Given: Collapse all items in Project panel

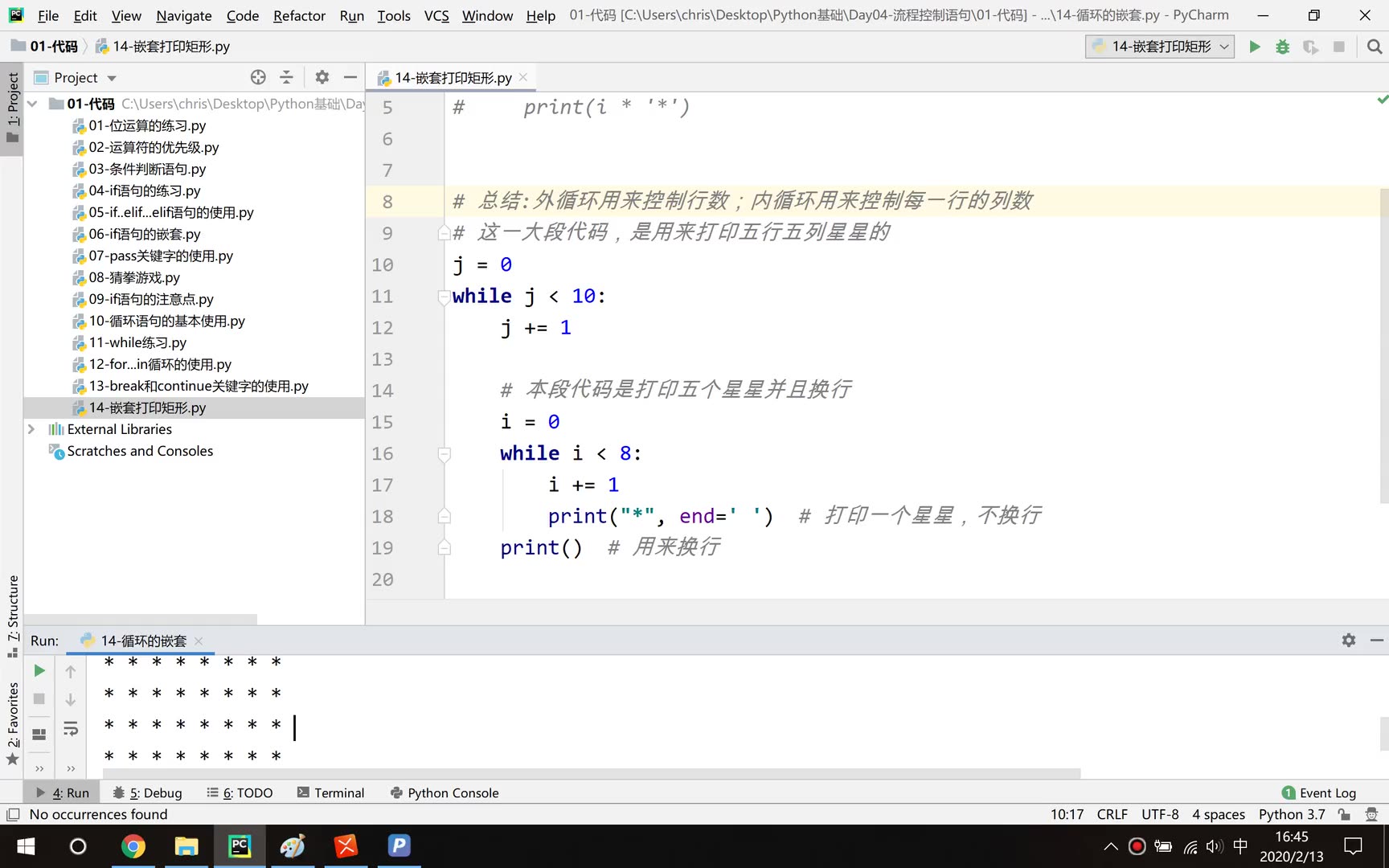Looking at the screenshot, I should point(286,77).
